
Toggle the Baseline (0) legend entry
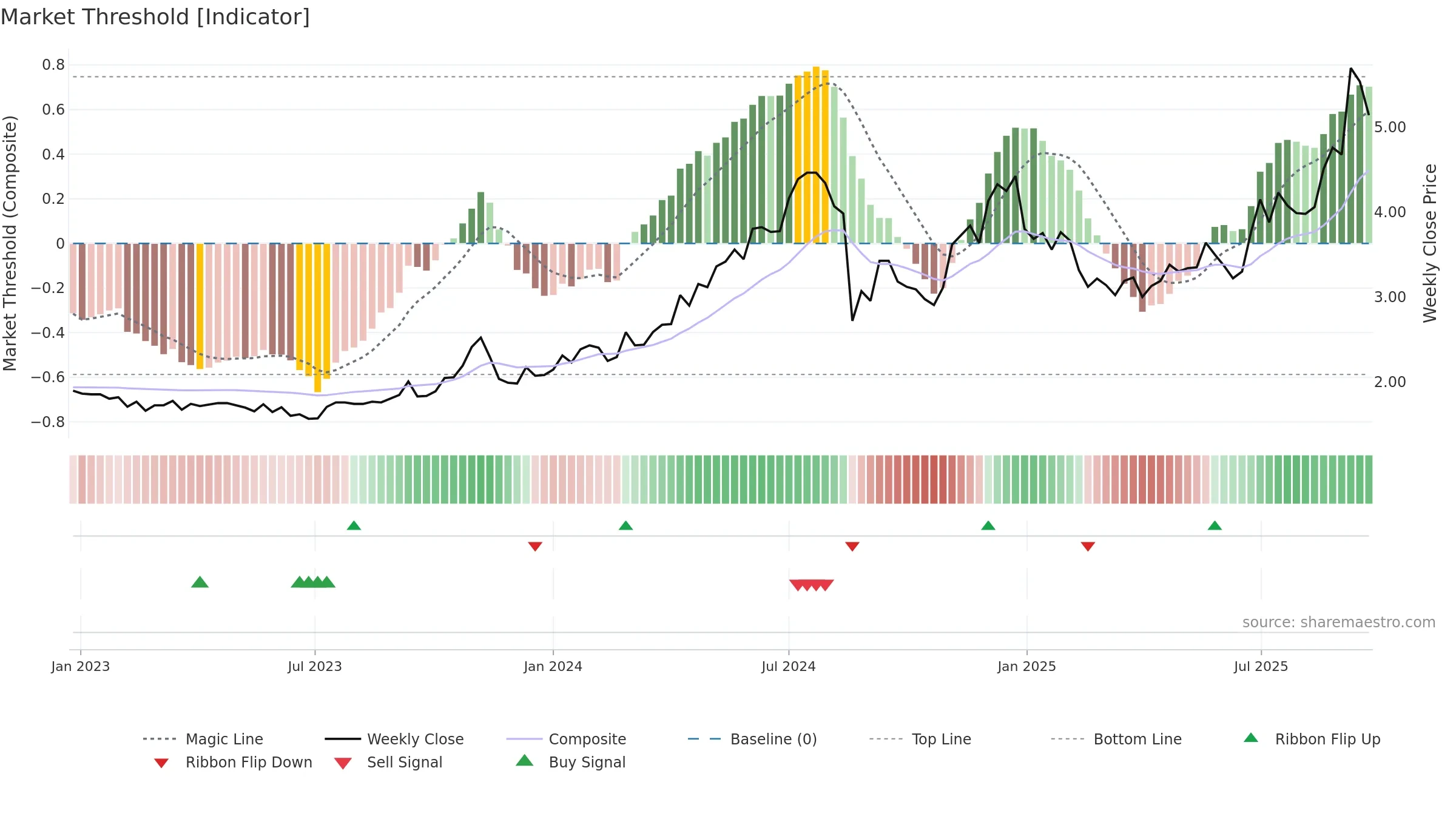[x=752, y=739]
